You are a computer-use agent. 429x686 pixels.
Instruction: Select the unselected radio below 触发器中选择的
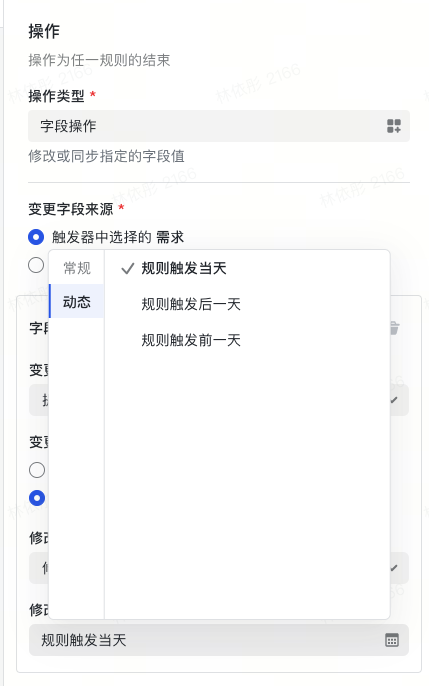(x=36, y=265)
